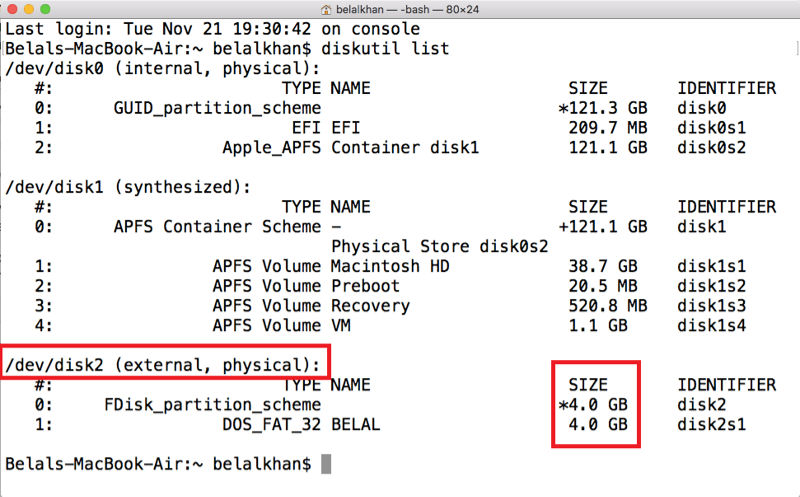Click the Macintosh HD volume name

tap(390, 266)
